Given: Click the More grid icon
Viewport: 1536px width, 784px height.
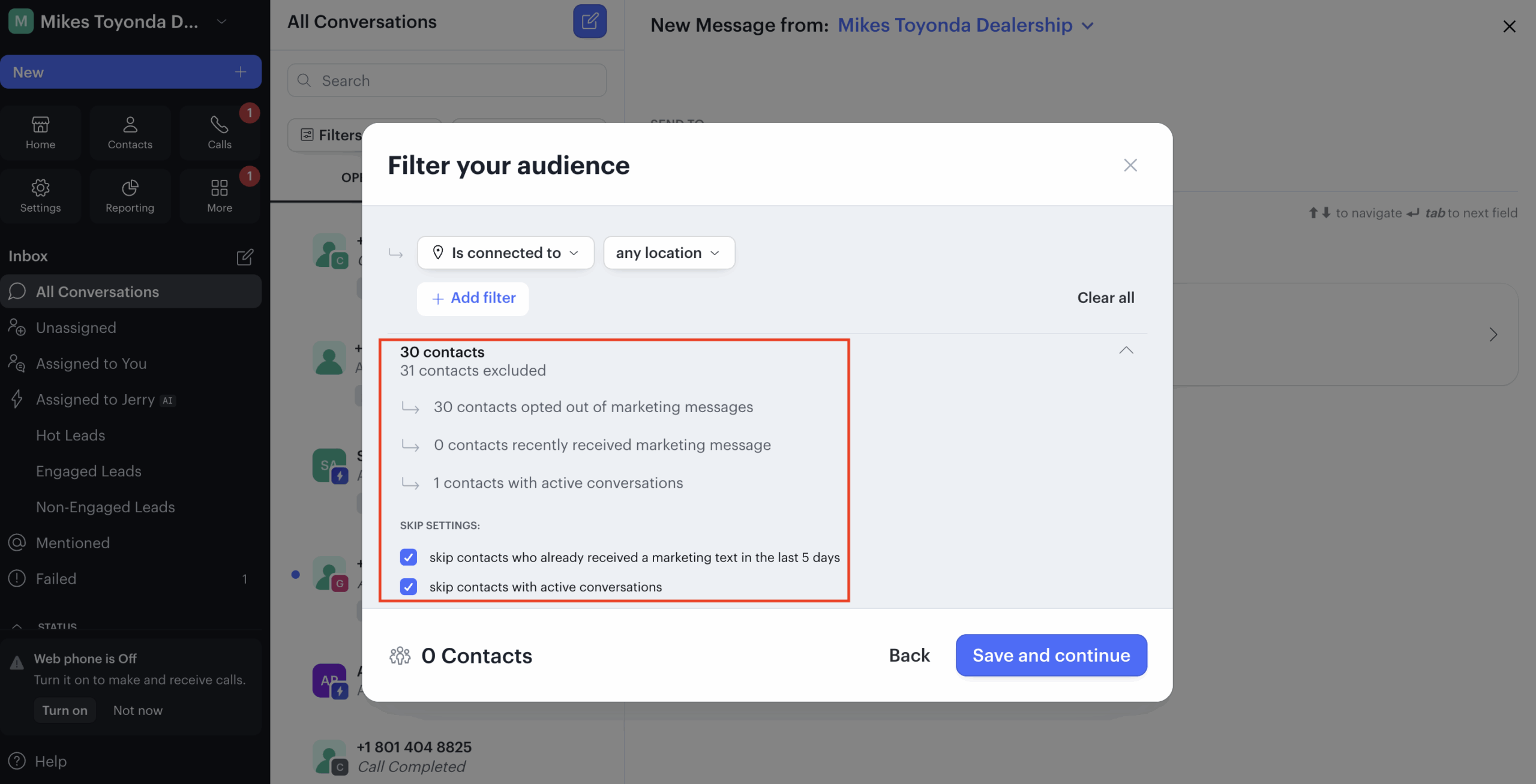Looking at the screenshot, I should (x=219, y=196).
